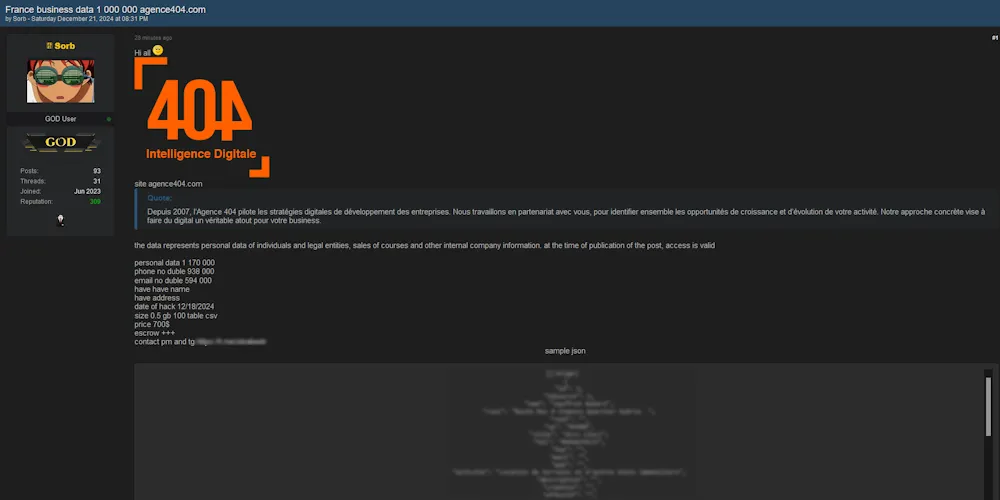Click the 'by Sorb' author line in header
The image size is (1000, 500).
click(77, 19)
